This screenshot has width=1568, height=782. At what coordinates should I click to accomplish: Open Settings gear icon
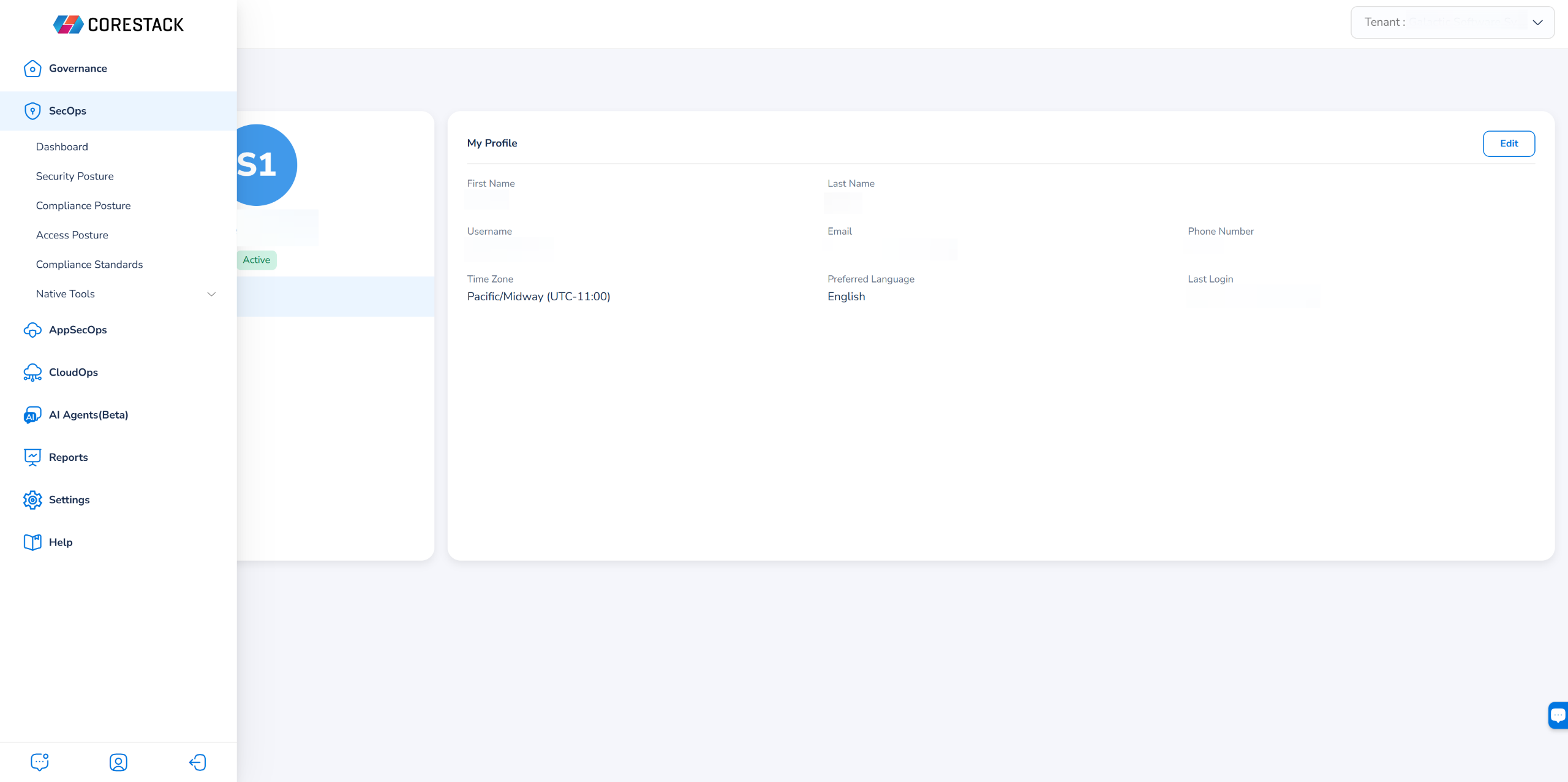pyautogui.click(x=32, y=500)
